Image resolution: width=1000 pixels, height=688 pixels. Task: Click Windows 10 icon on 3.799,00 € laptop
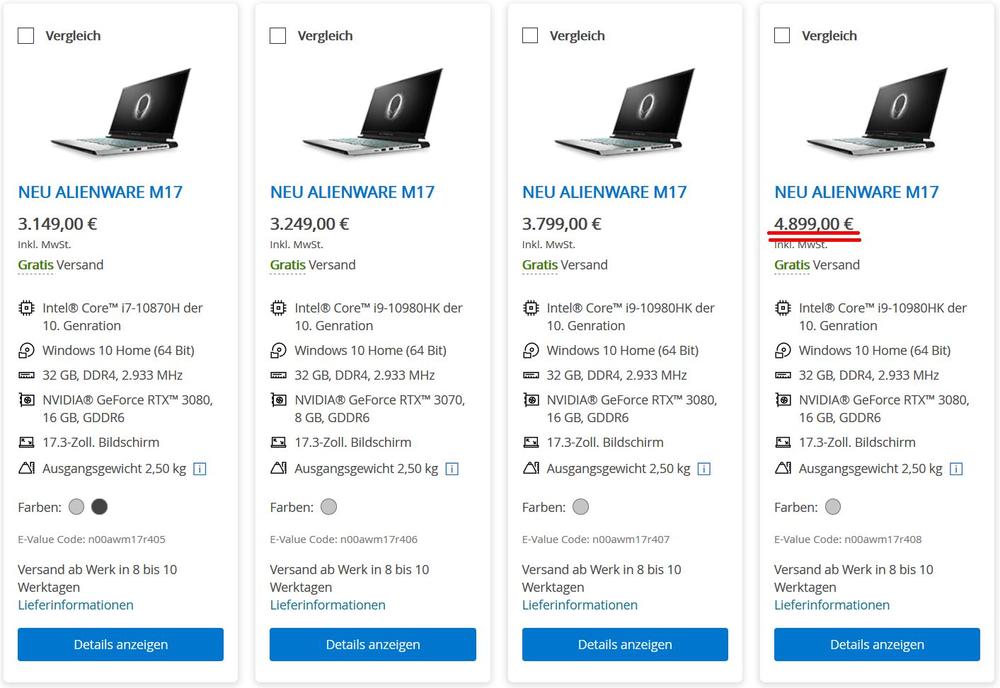click(530, 351)
